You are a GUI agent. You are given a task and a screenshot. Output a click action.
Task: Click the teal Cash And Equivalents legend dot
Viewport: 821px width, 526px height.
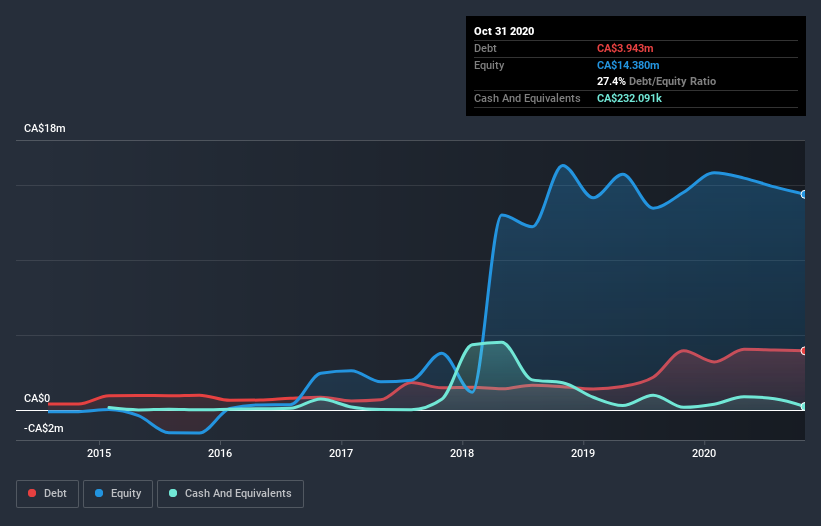click(173, 493)
